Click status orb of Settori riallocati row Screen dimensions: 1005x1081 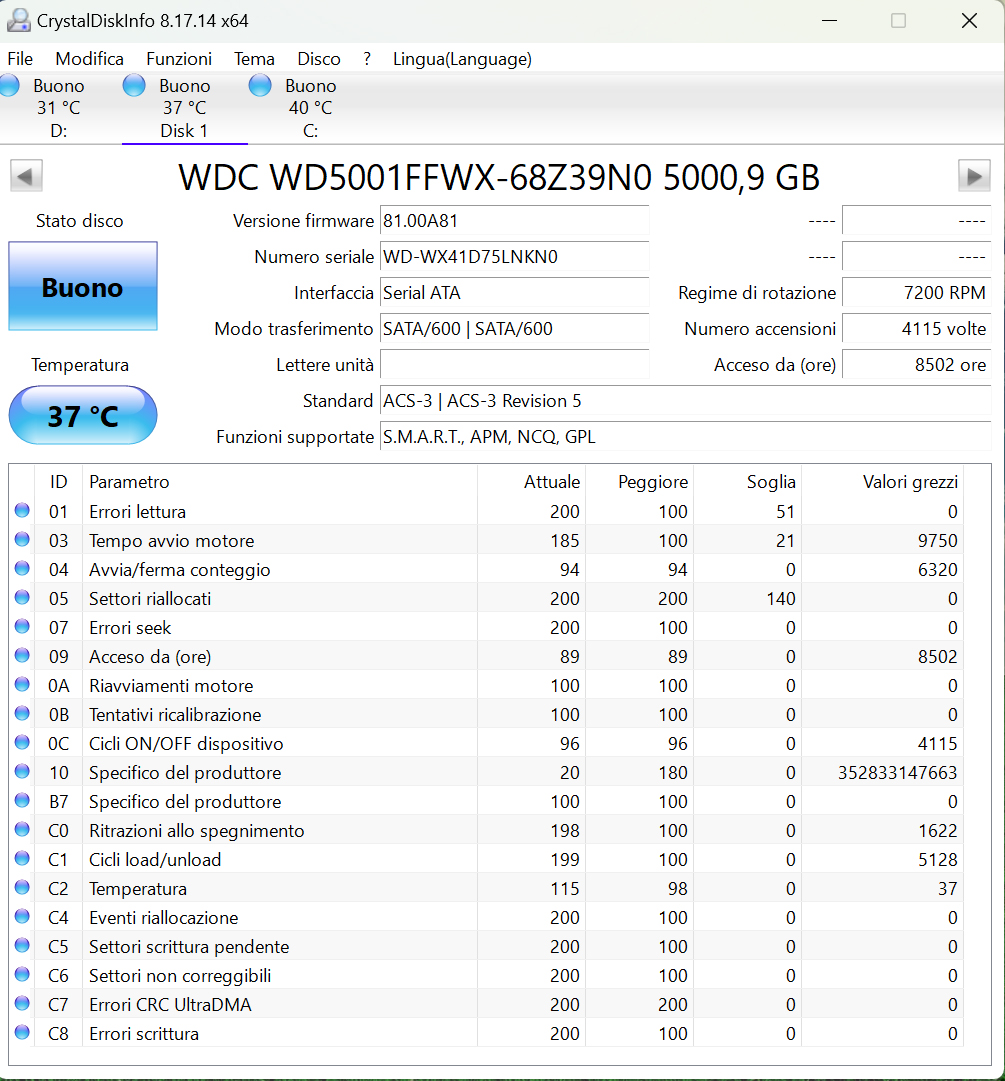pyautogui.click(x=22, y=597)
